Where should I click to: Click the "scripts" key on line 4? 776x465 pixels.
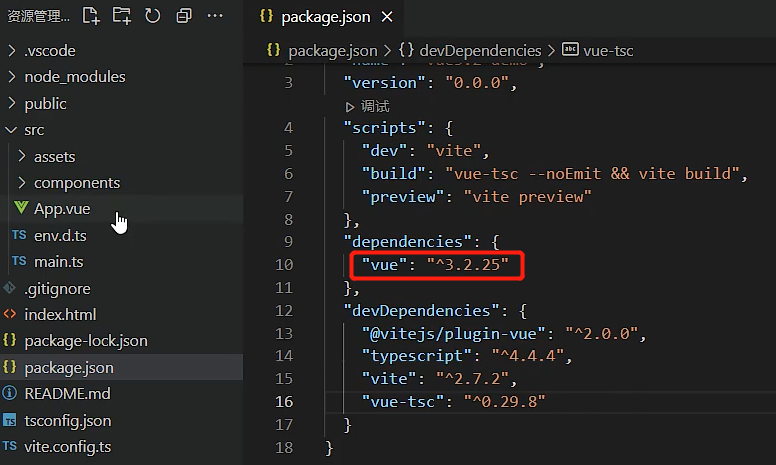[x=385, y=128]
